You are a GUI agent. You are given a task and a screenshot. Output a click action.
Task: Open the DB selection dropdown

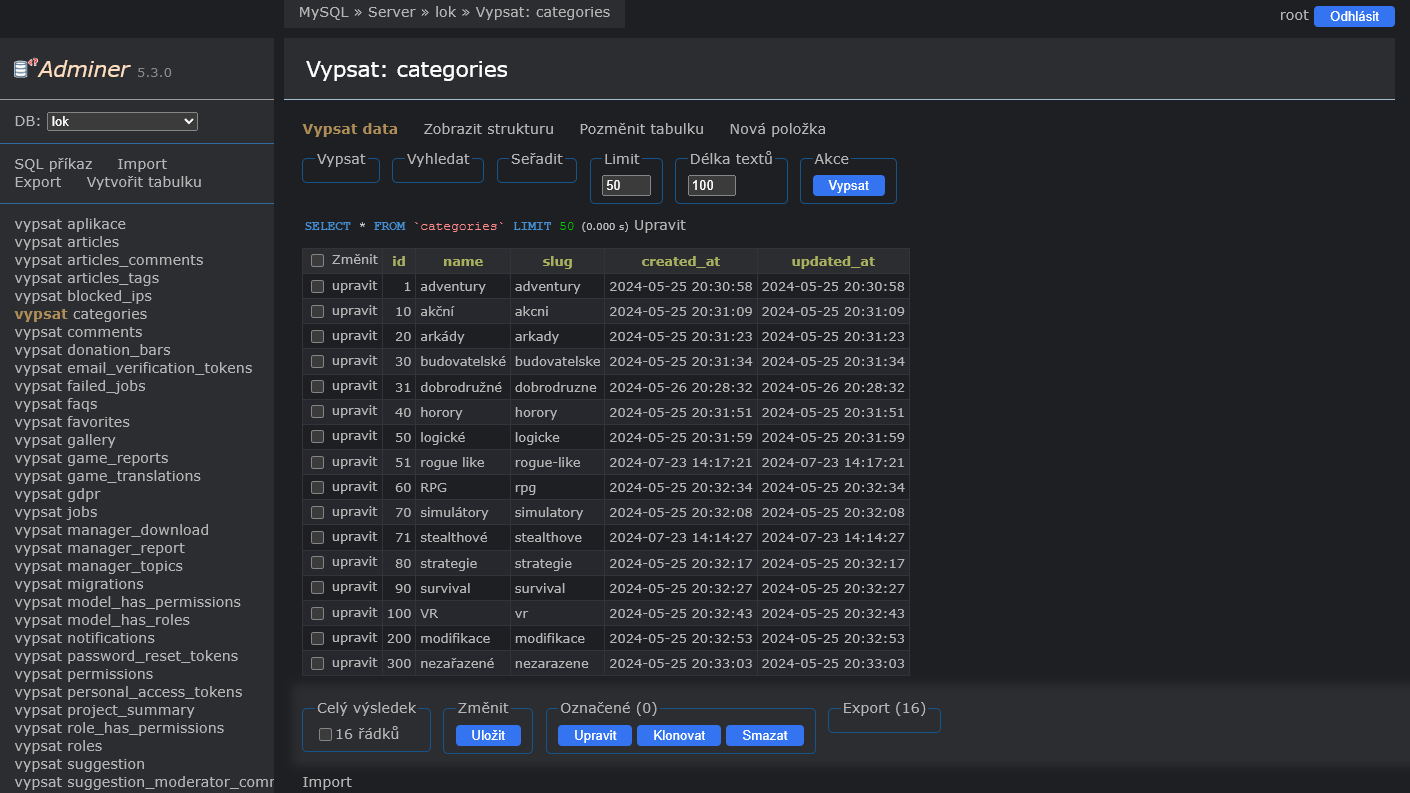pyautogui.click(x=122, y=122)
